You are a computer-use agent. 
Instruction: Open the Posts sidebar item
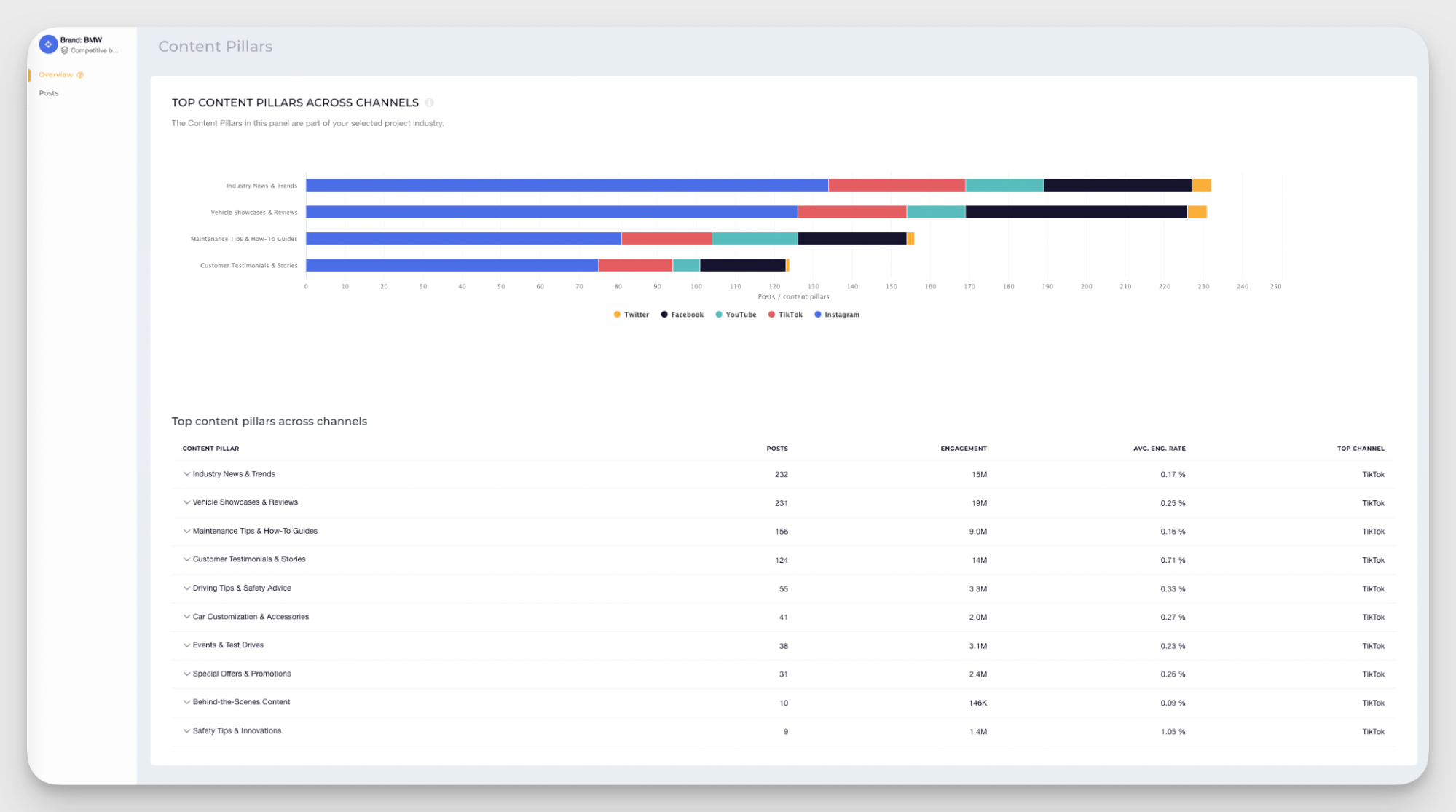[x=49, y=93]
